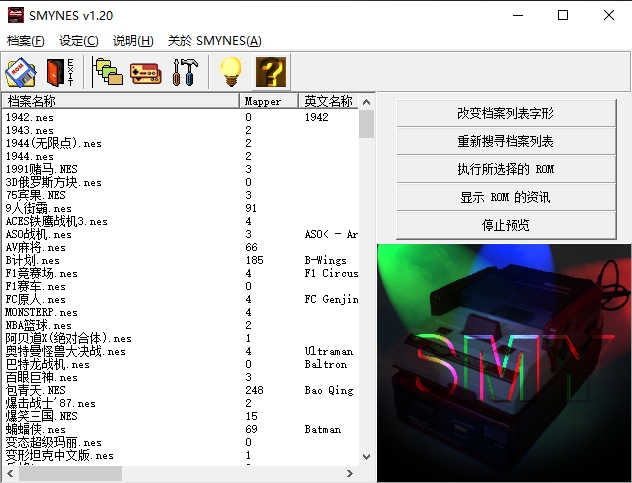Click the open ROM file toolbar icon
The width and height of the screenshot is (632, 483).
22,72
